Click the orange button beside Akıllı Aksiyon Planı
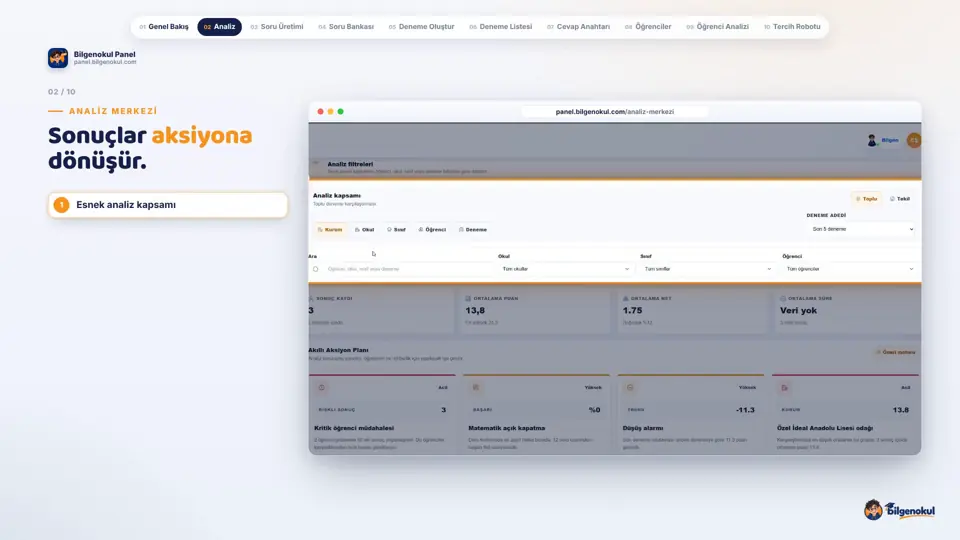 895,352
